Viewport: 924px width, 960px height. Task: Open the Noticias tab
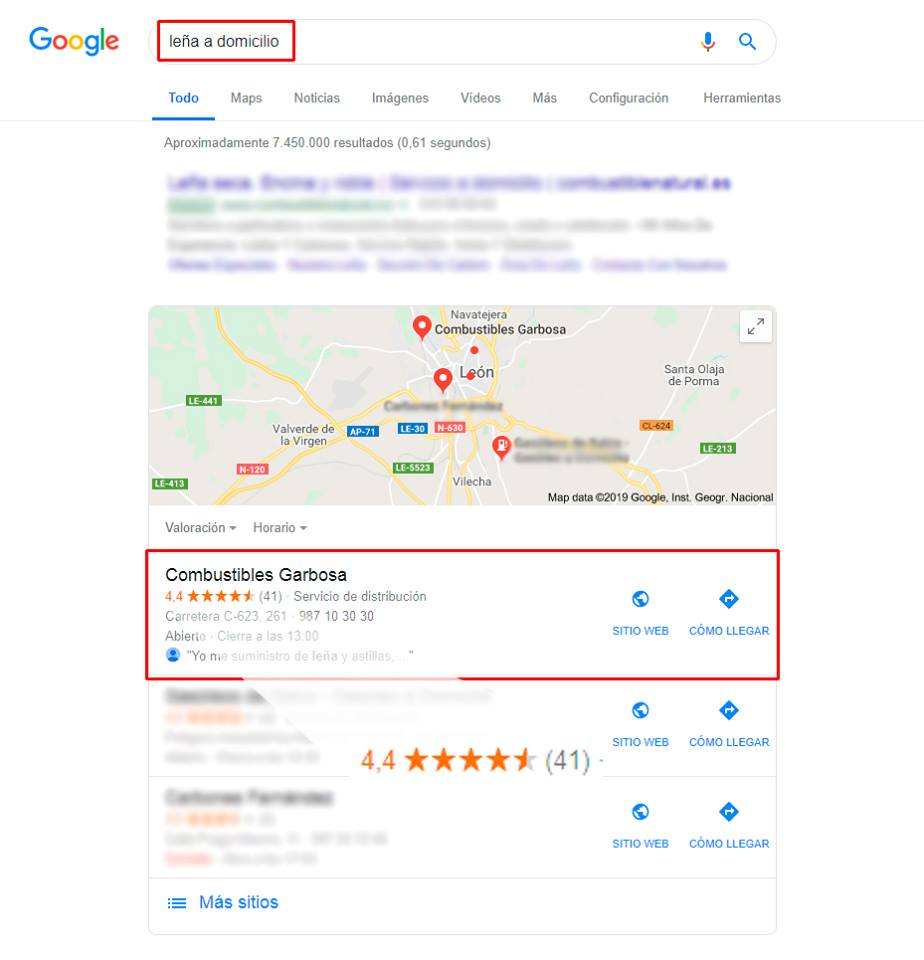(x=317, y=98)
